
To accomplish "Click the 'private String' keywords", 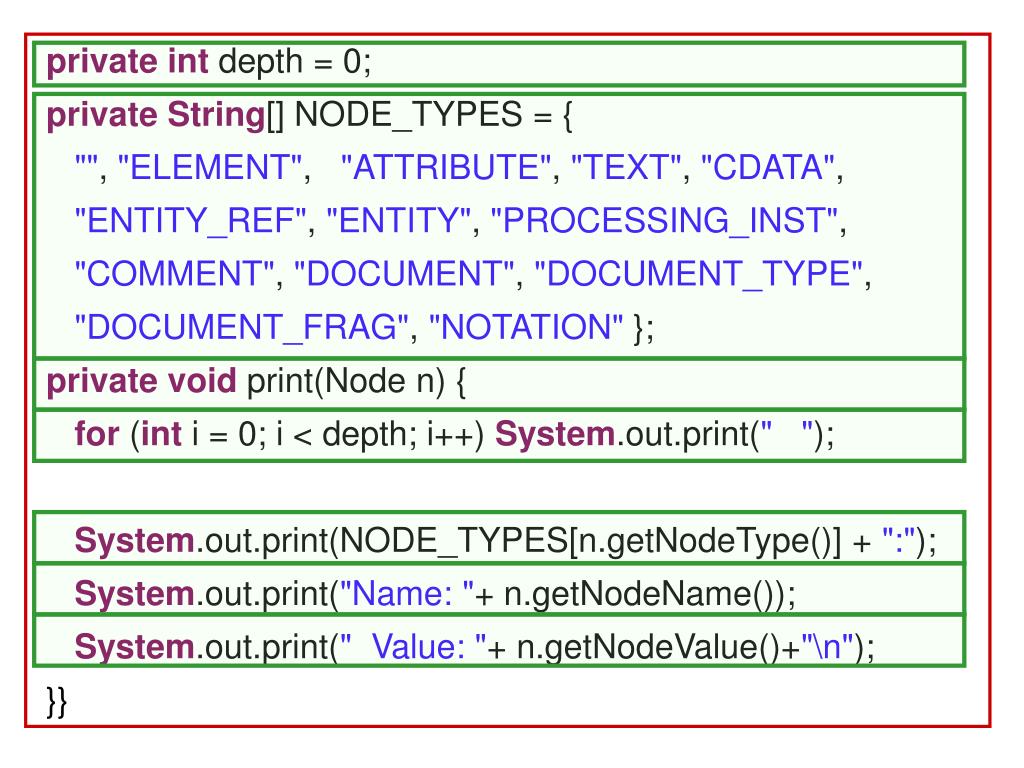I will 155,115.
